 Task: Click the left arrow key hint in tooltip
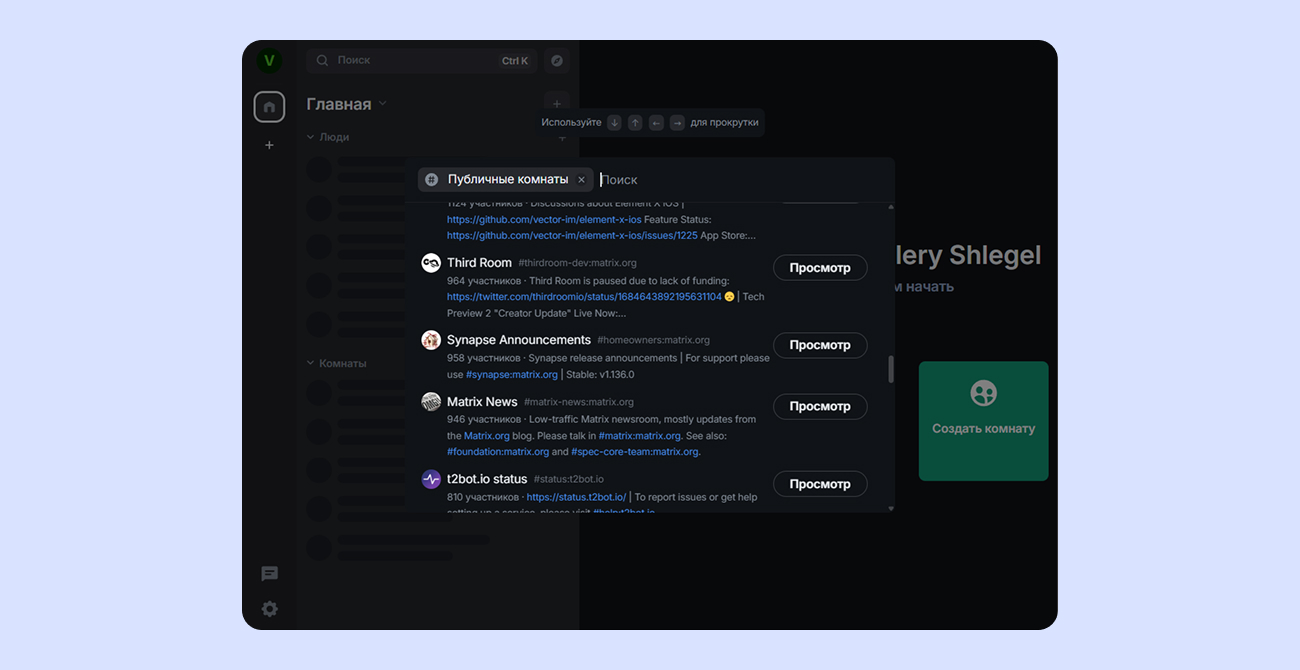tap(656, 123)
